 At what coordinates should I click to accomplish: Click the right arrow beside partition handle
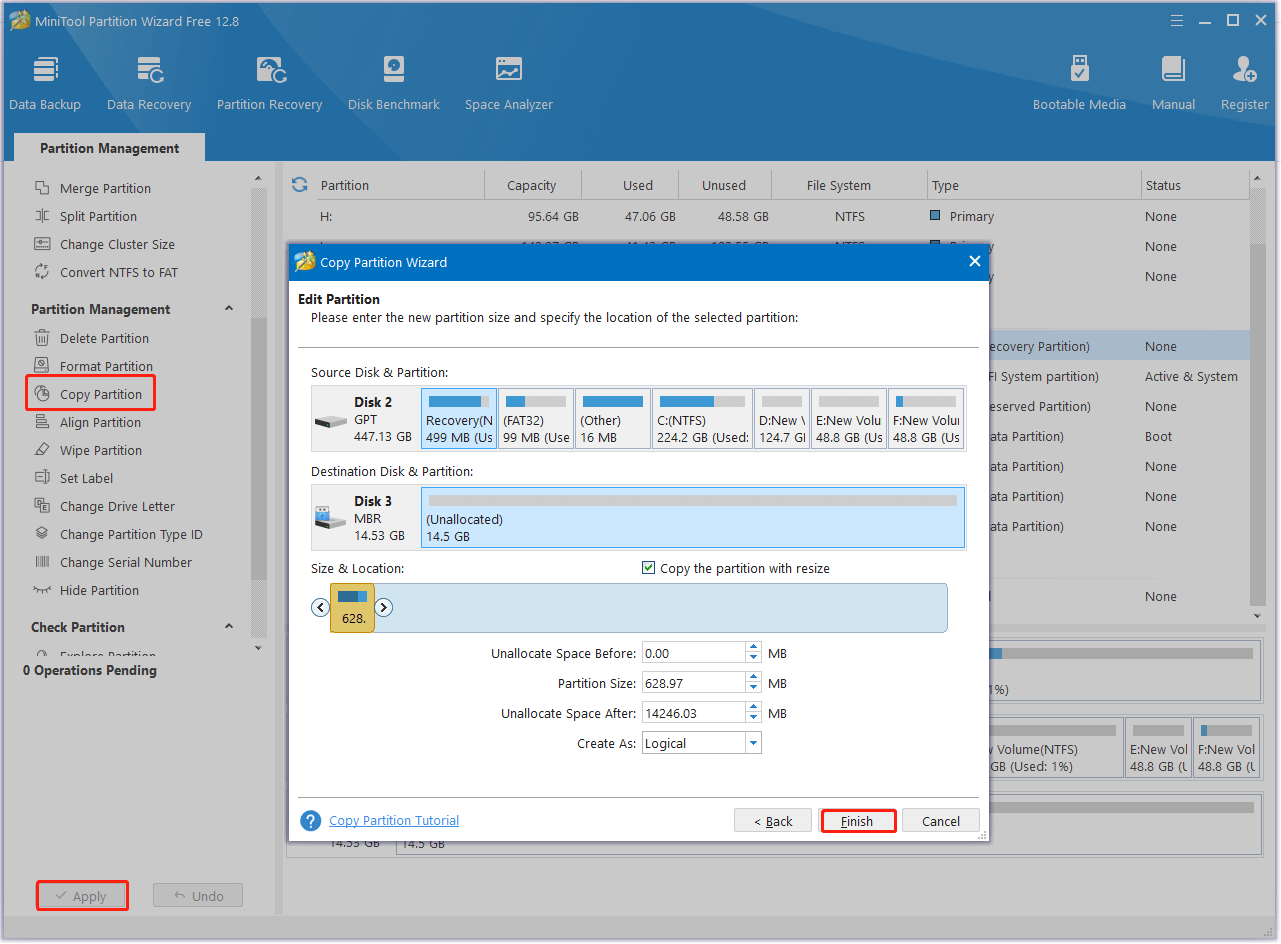[384, 607]
